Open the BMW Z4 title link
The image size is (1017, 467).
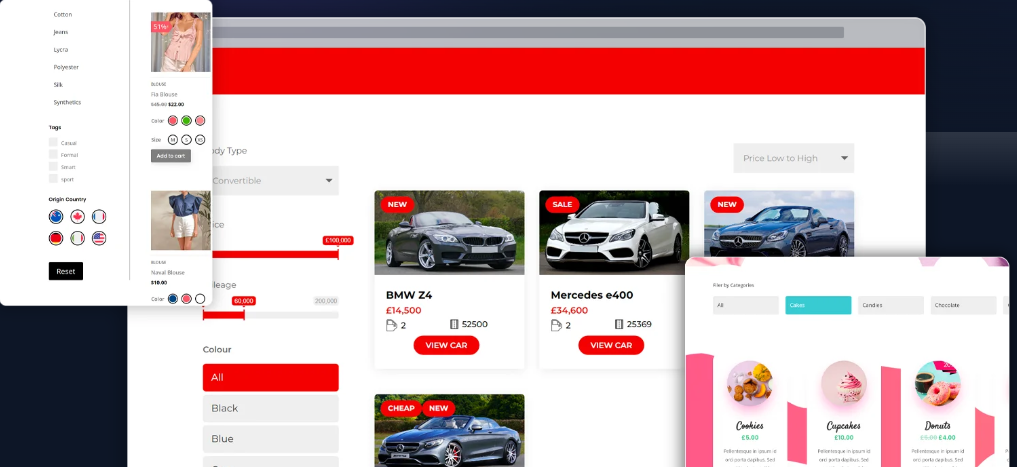coord(409,295)
